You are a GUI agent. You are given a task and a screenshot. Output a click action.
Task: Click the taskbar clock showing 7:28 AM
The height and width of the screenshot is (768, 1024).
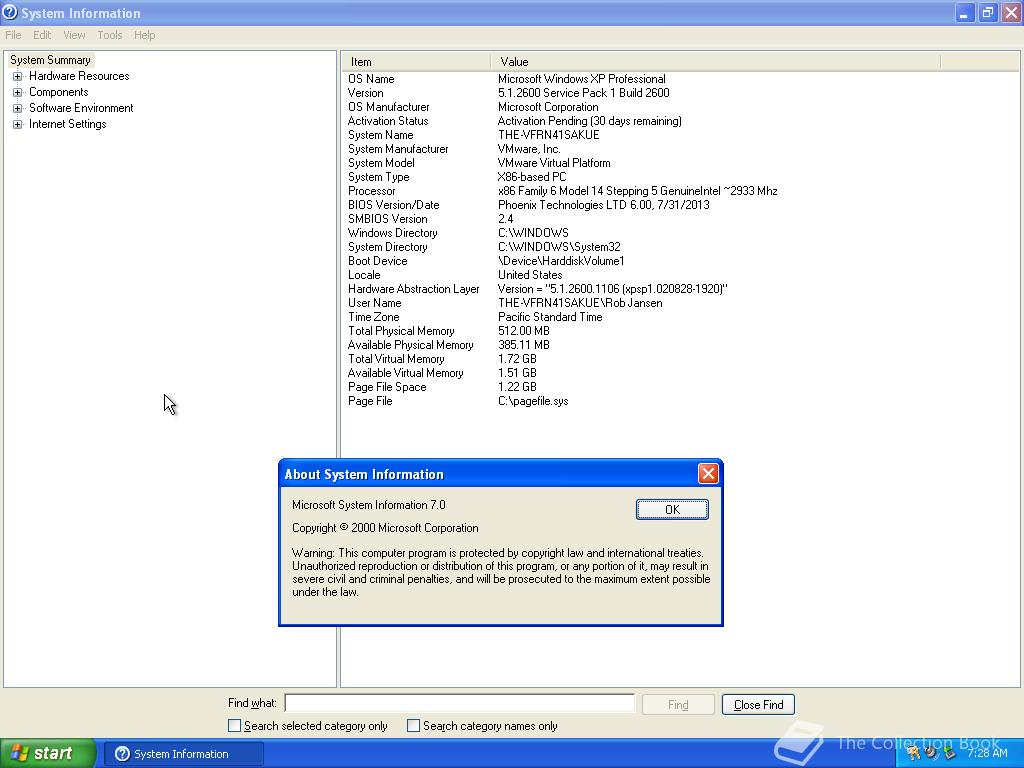tap(987, 753)
